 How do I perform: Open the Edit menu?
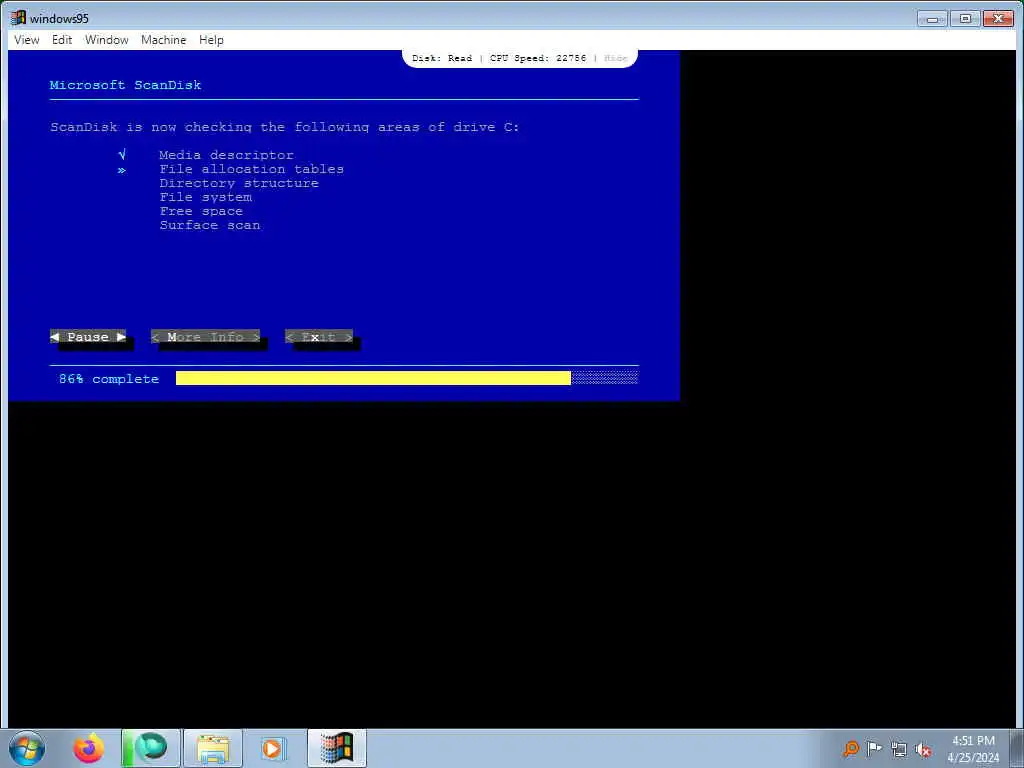[62, 40]
